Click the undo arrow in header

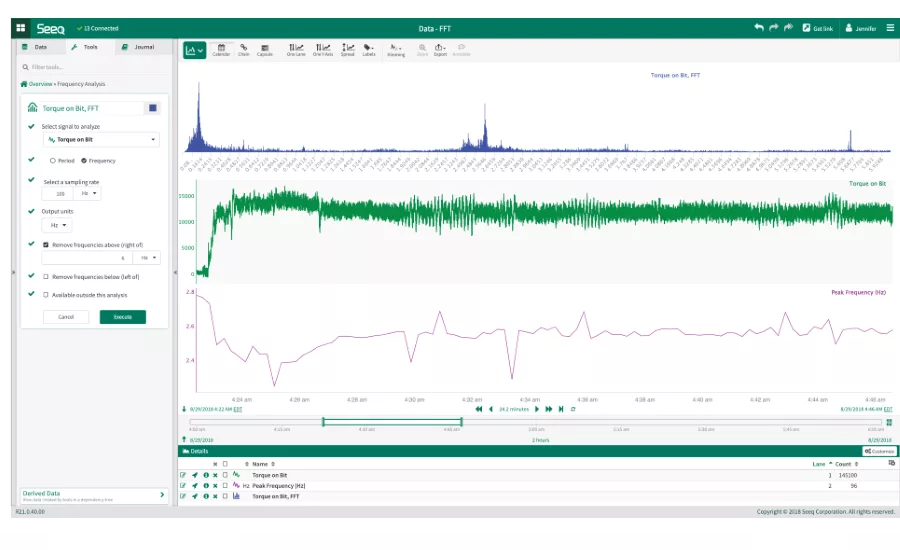point(759,28)
